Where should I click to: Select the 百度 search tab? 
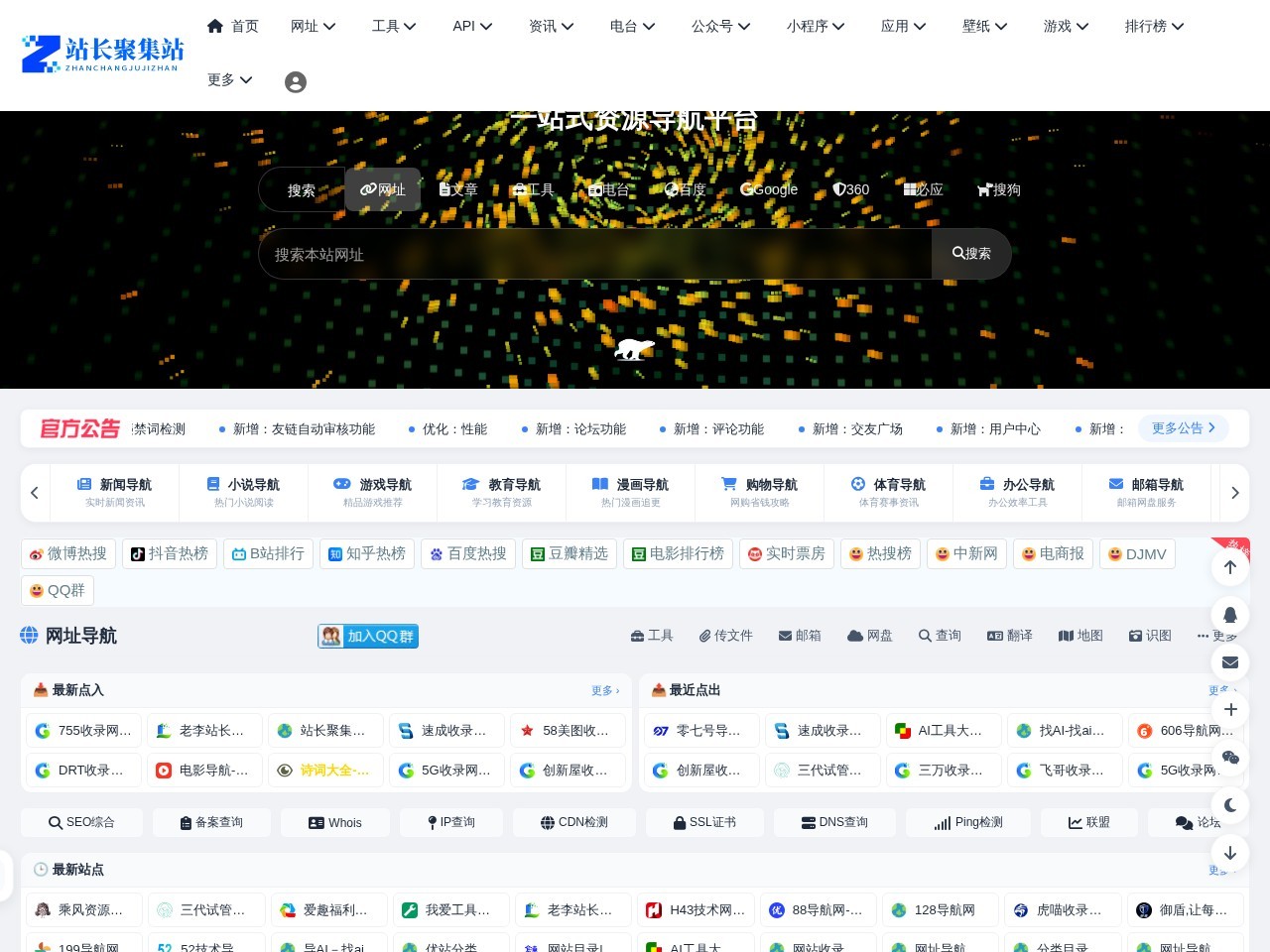686,189
